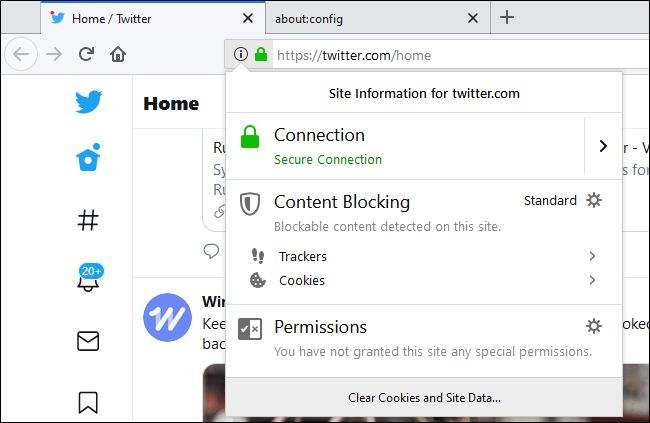Screen dimensions: 650x423
Task: Reload the current page
Action: (x=86, y=54)
